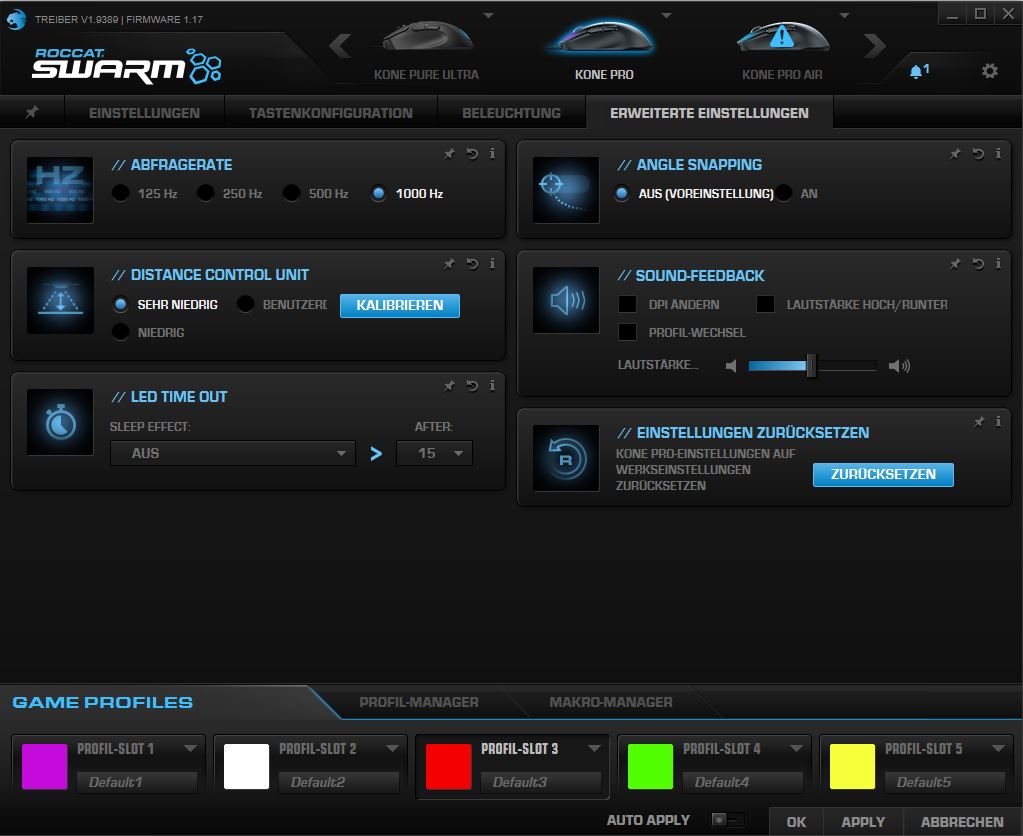
Task: Select 125 Hz polling rate
Action: click(x=121, y=193)
